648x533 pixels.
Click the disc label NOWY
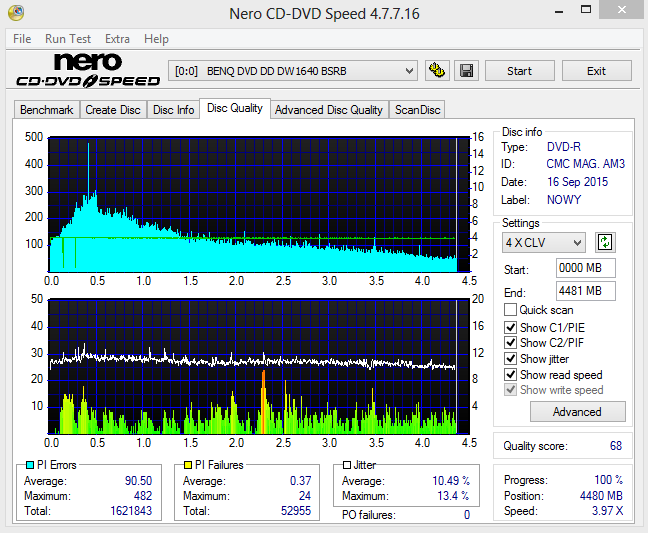(x=564, y=200)
